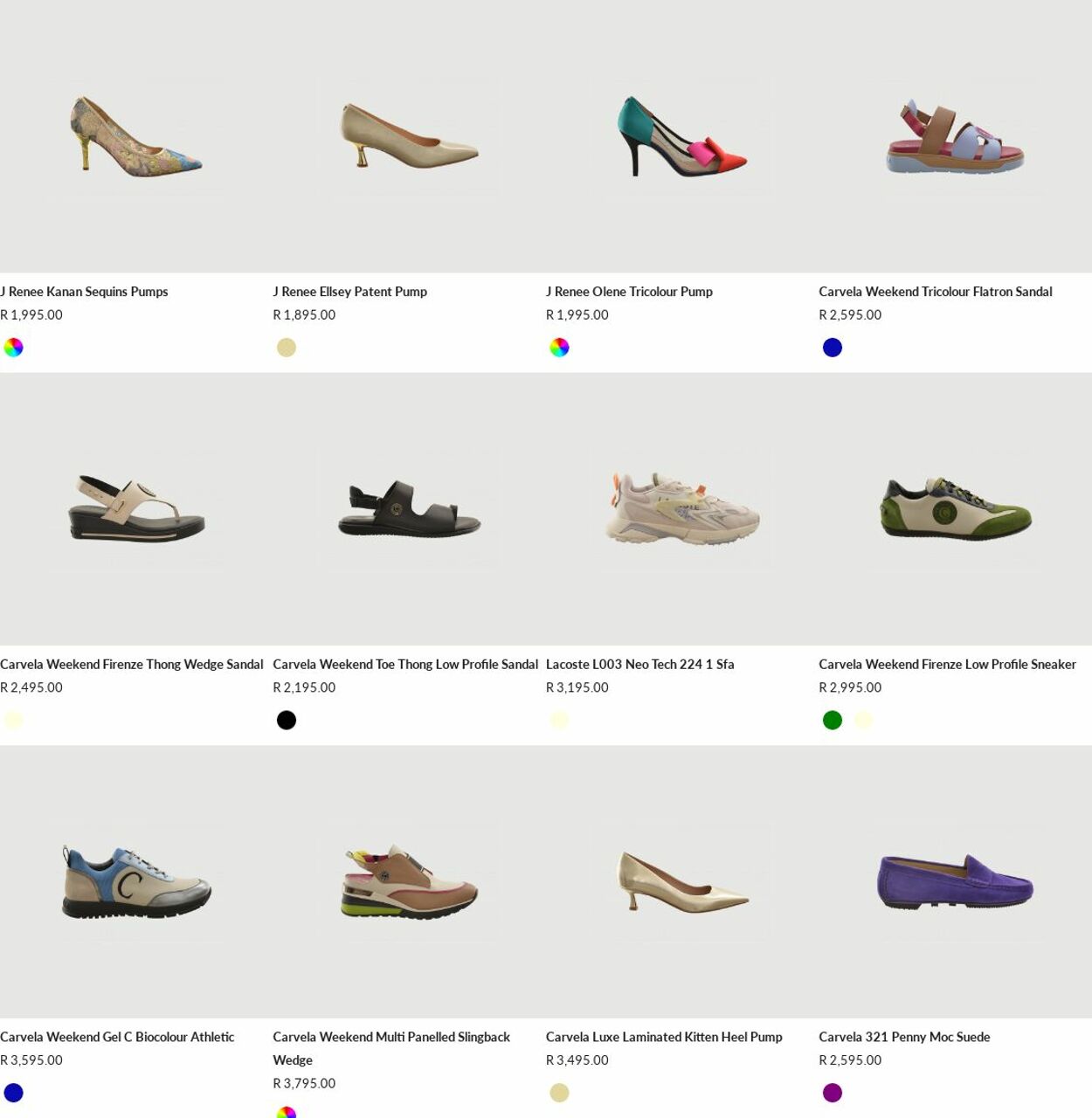The height and width of the screenshot is (1118, 1092).
Task: Click price R 3,195.00 of Lacoste L003
Action: (x=577, y=688)
